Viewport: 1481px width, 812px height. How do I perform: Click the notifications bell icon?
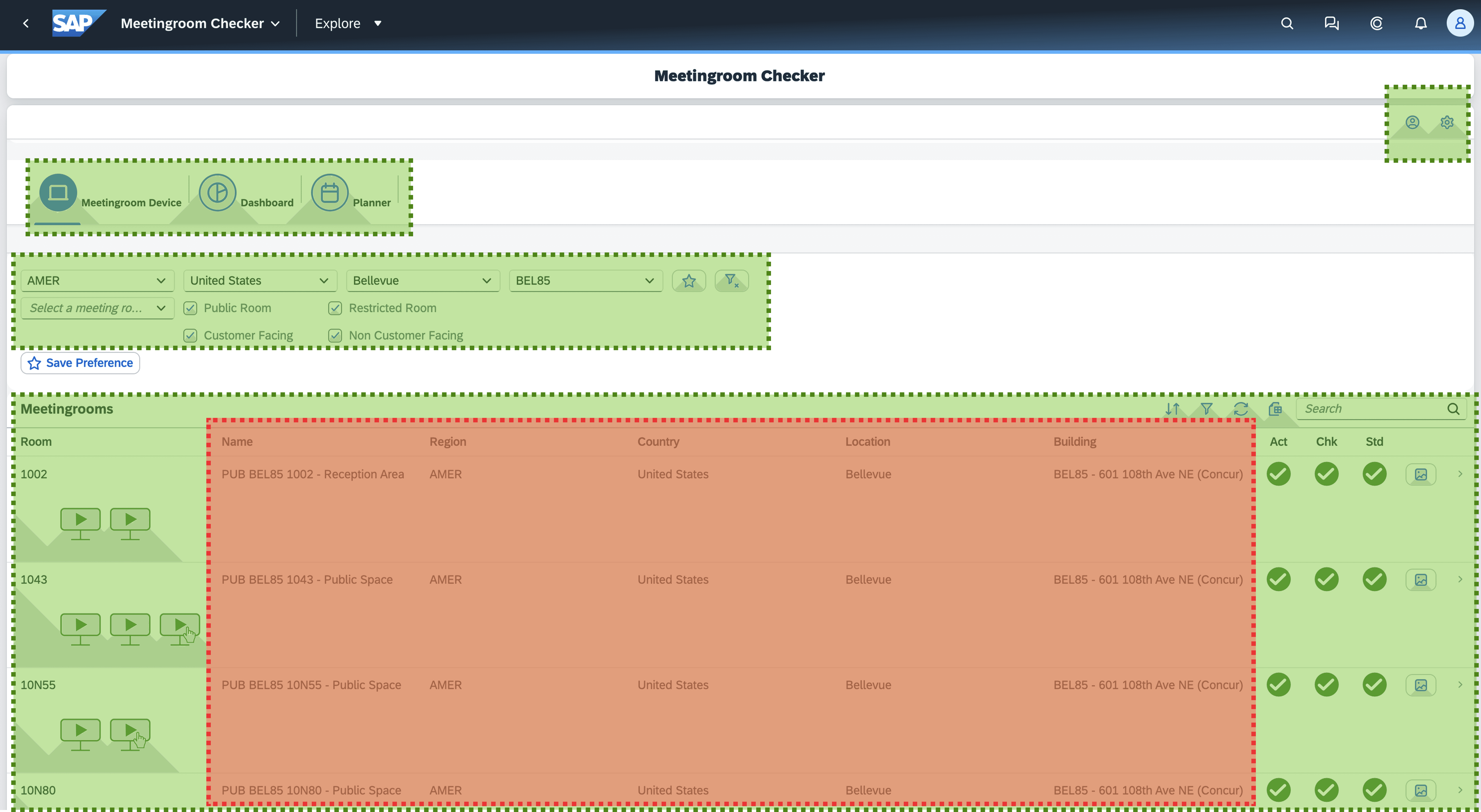[x=1421, y=24]
